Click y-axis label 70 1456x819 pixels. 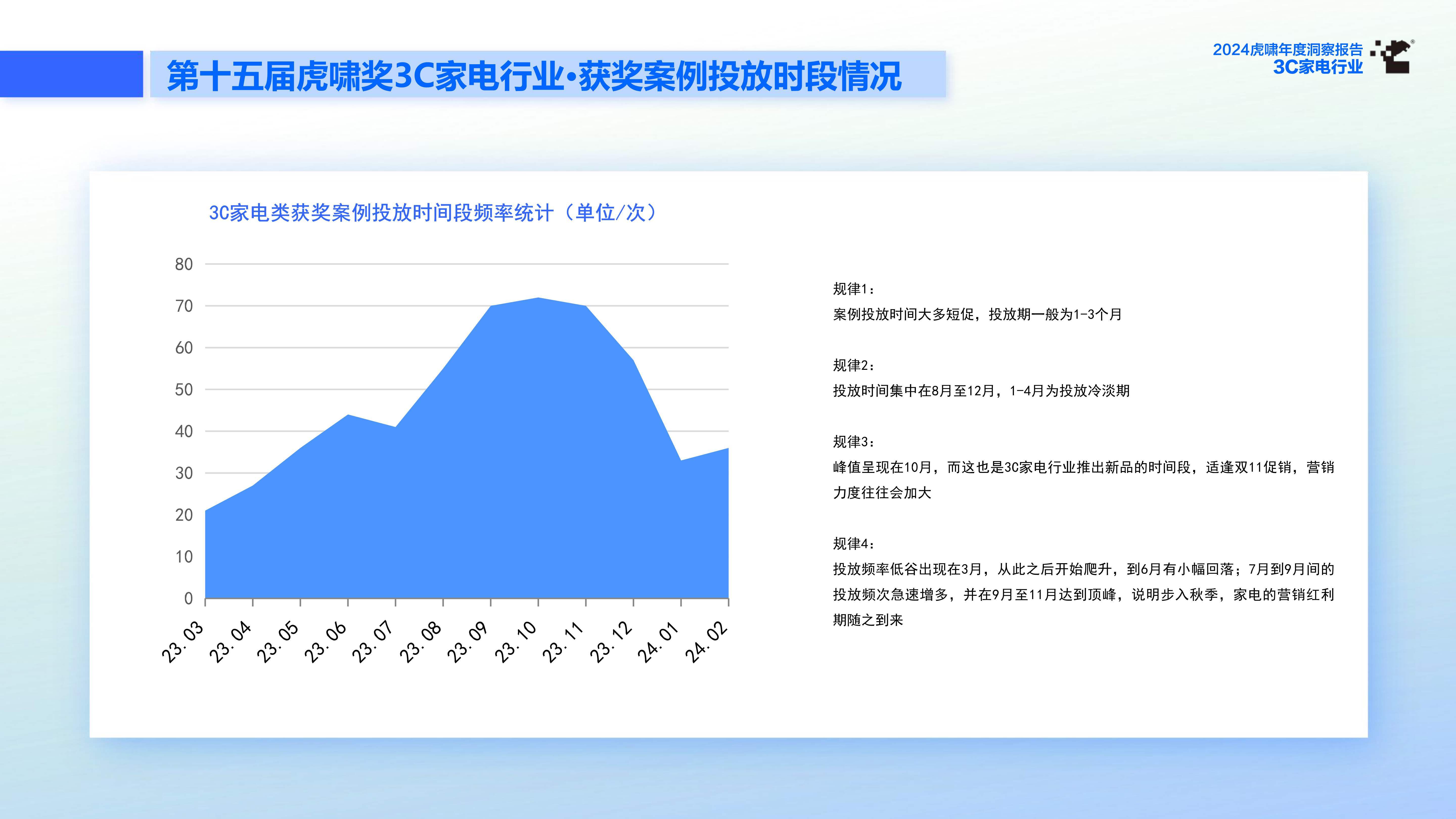[184, 306]
